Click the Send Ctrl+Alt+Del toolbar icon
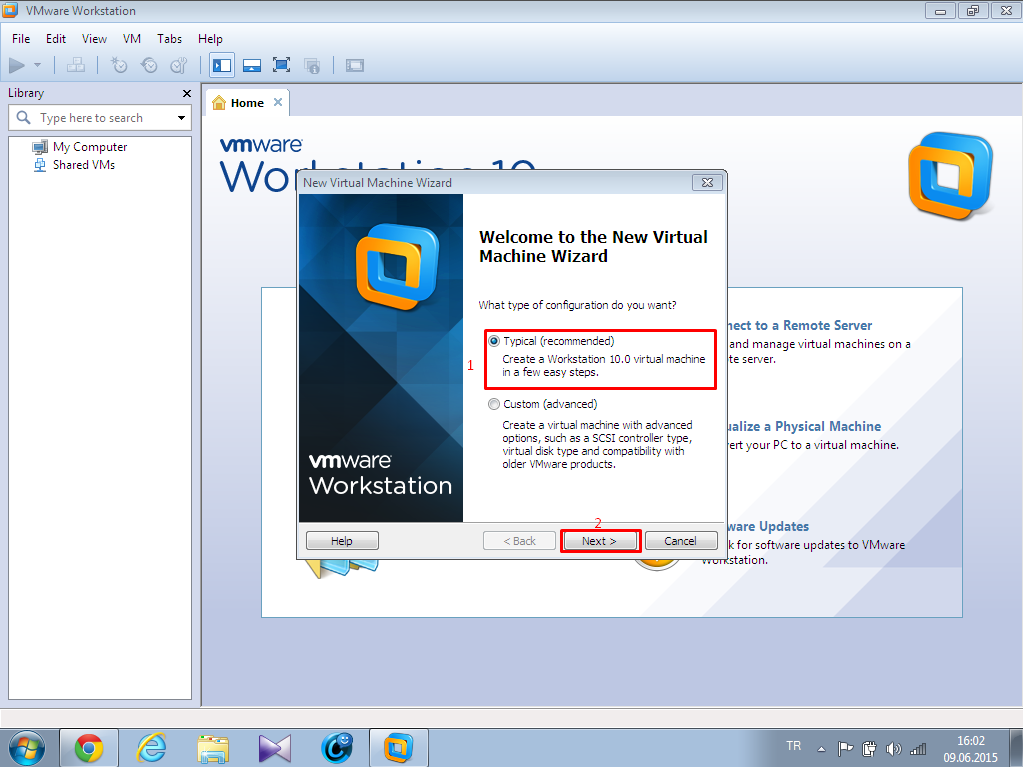 coord(76,65)
